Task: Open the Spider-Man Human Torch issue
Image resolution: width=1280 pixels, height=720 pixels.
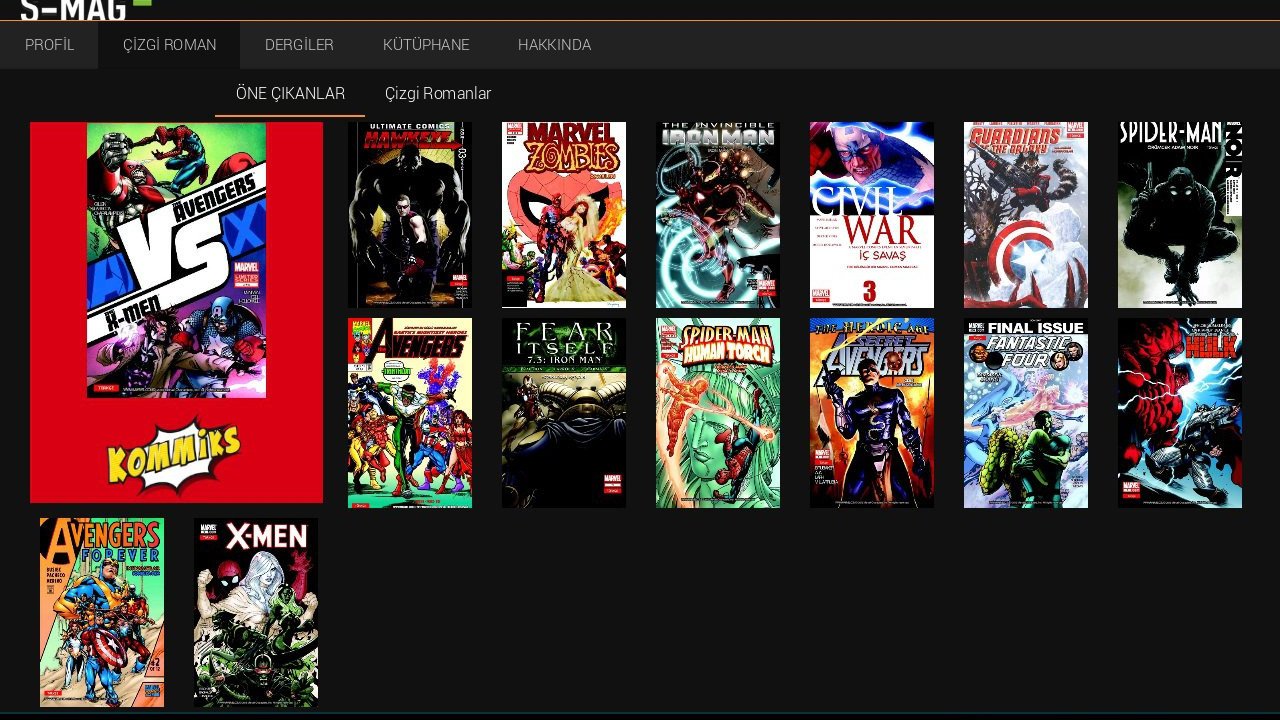Action: pyautogui.click(x=717, y=412)
